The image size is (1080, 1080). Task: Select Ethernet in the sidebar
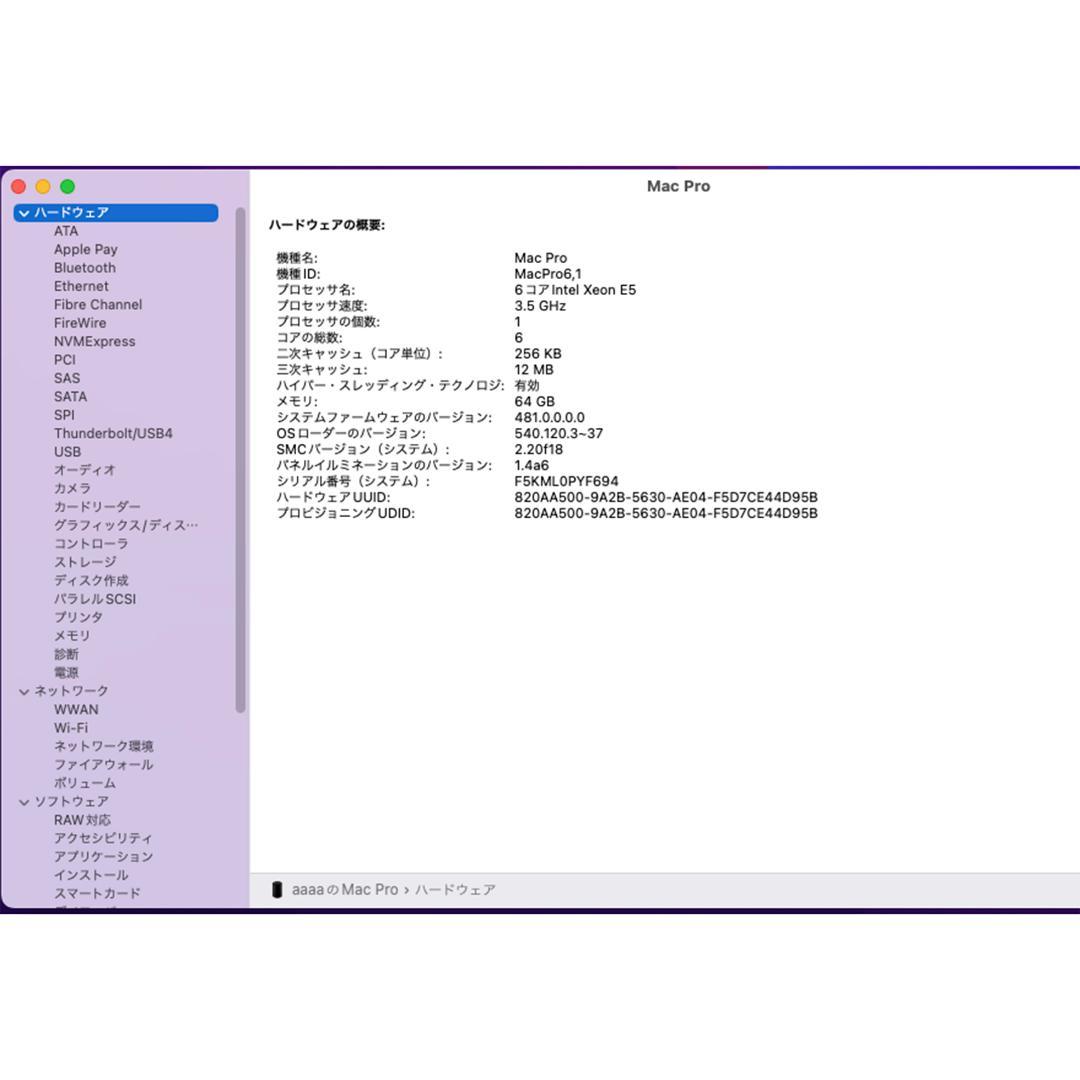pyautogui.click(x=81, y=286)
